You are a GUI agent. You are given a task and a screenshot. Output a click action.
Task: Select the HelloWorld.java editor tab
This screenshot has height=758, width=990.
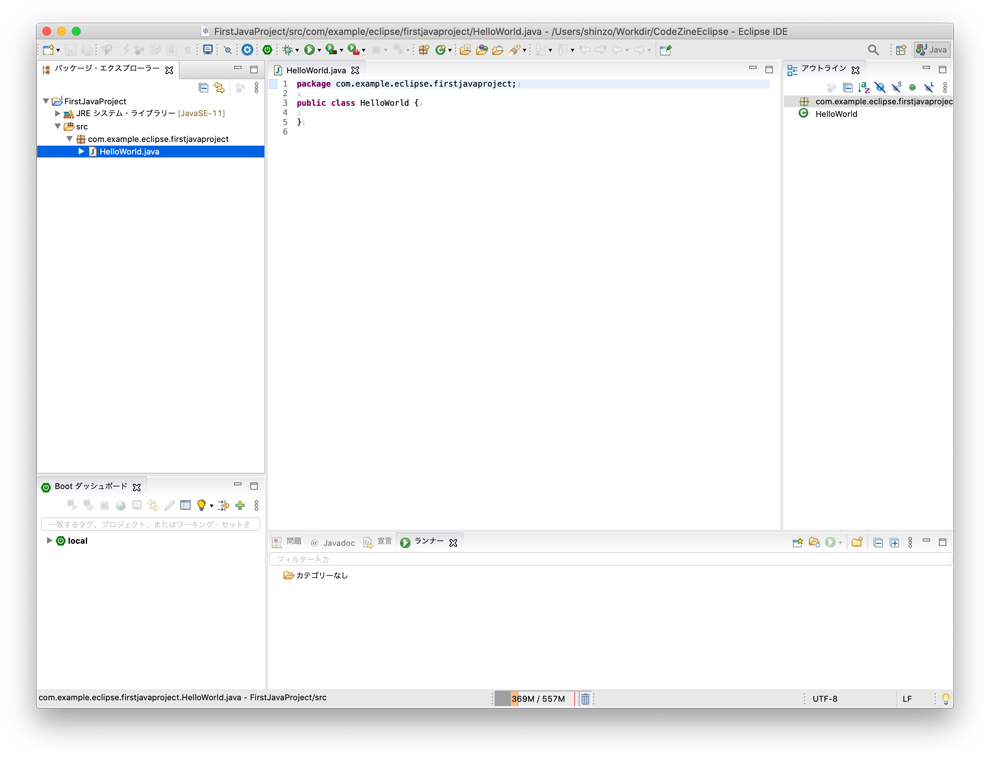tap(316, 70)
